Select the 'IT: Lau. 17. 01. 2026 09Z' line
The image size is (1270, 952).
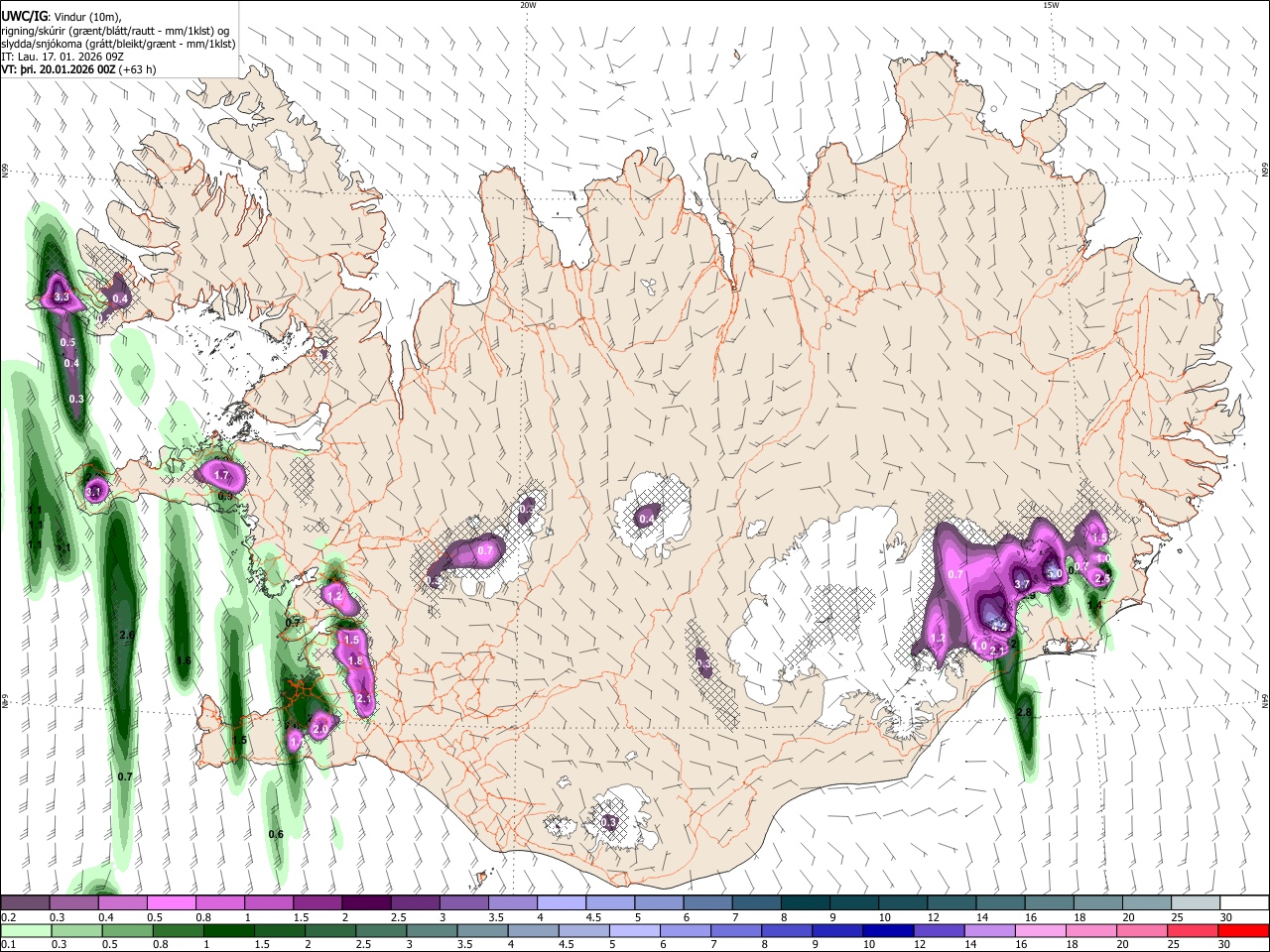coord(62,57)
